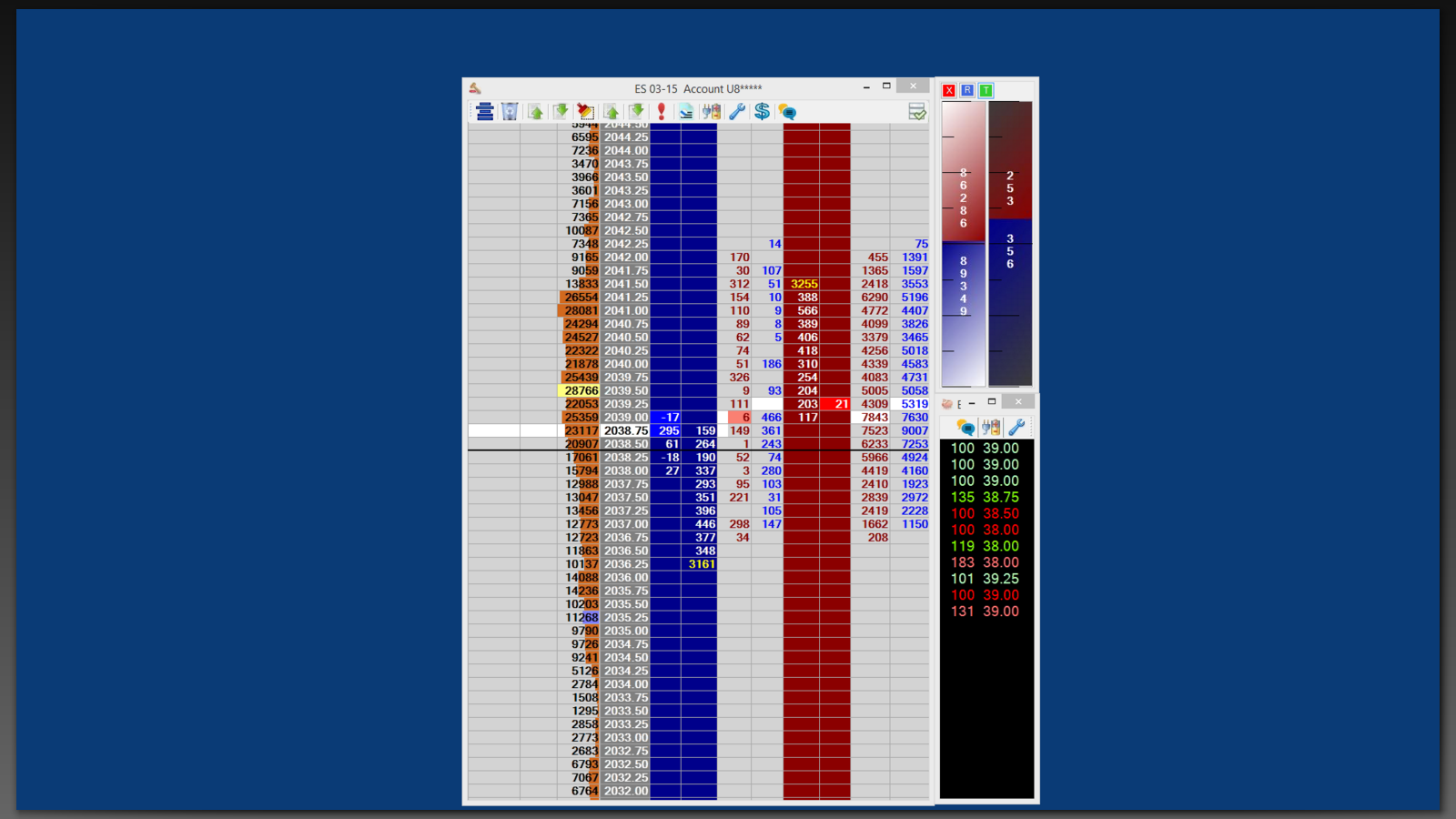Click the red exclamation mark icon
Image resolution: width=1456 pixels, height=819 pixels.
click(x=662, y=112)
